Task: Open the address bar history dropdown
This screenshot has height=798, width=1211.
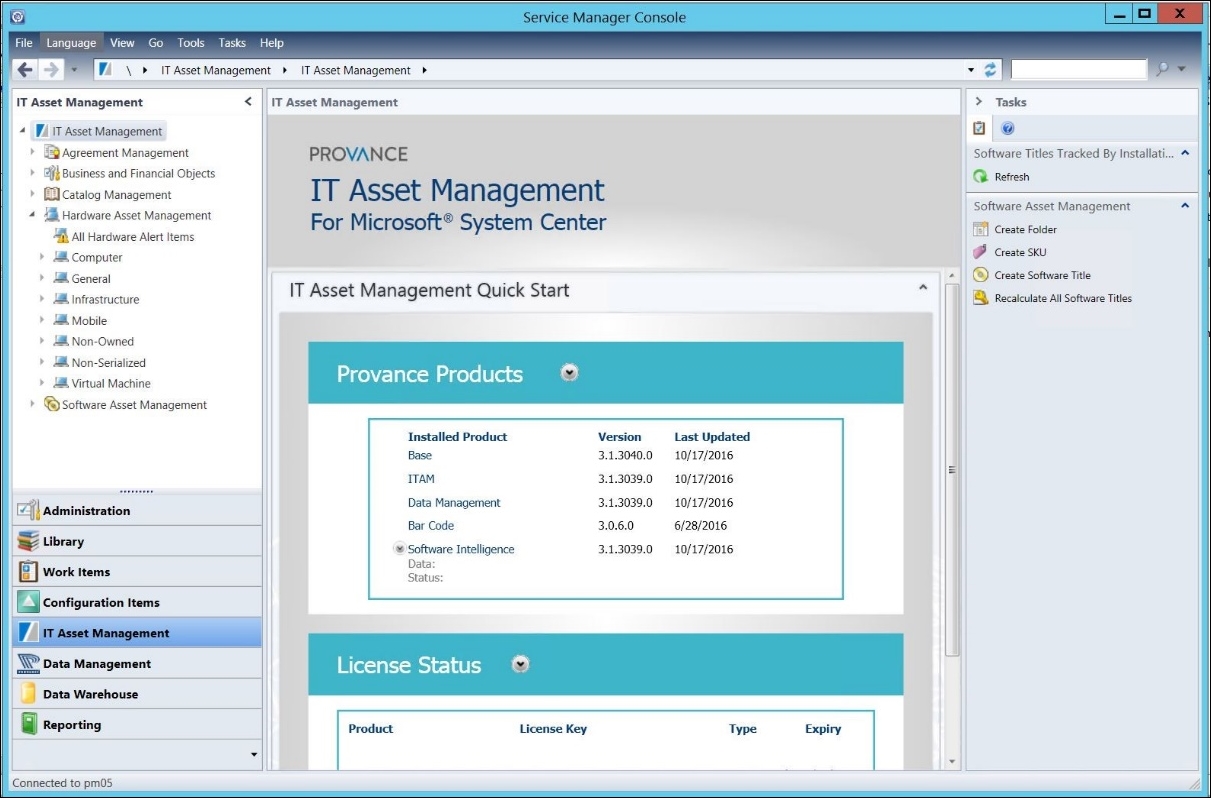Action: click(x=970, y=70)
